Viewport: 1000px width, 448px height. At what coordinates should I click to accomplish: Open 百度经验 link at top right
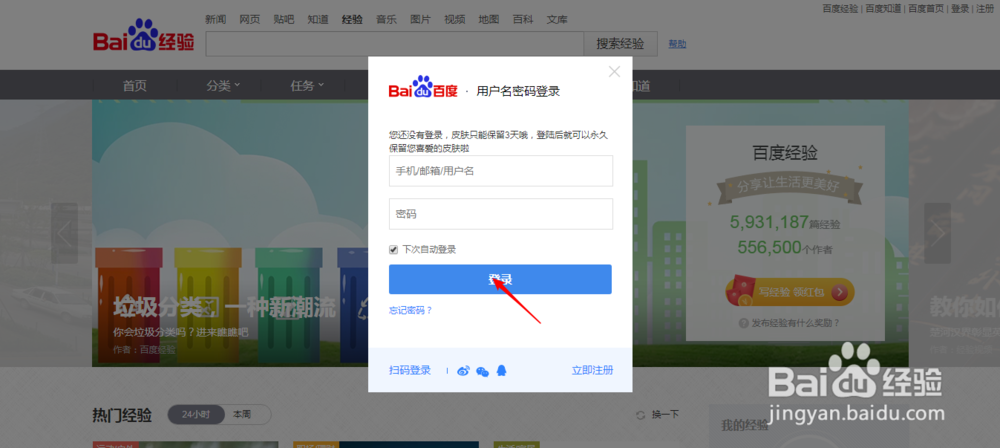(840, 8)
